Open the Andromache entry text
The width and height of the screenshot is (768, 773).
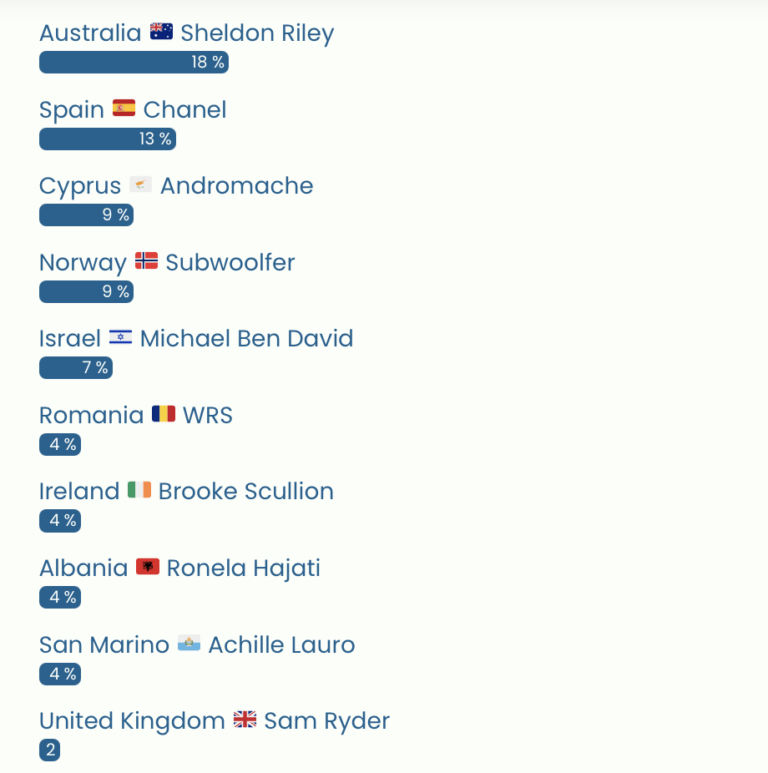coord(236,186)
